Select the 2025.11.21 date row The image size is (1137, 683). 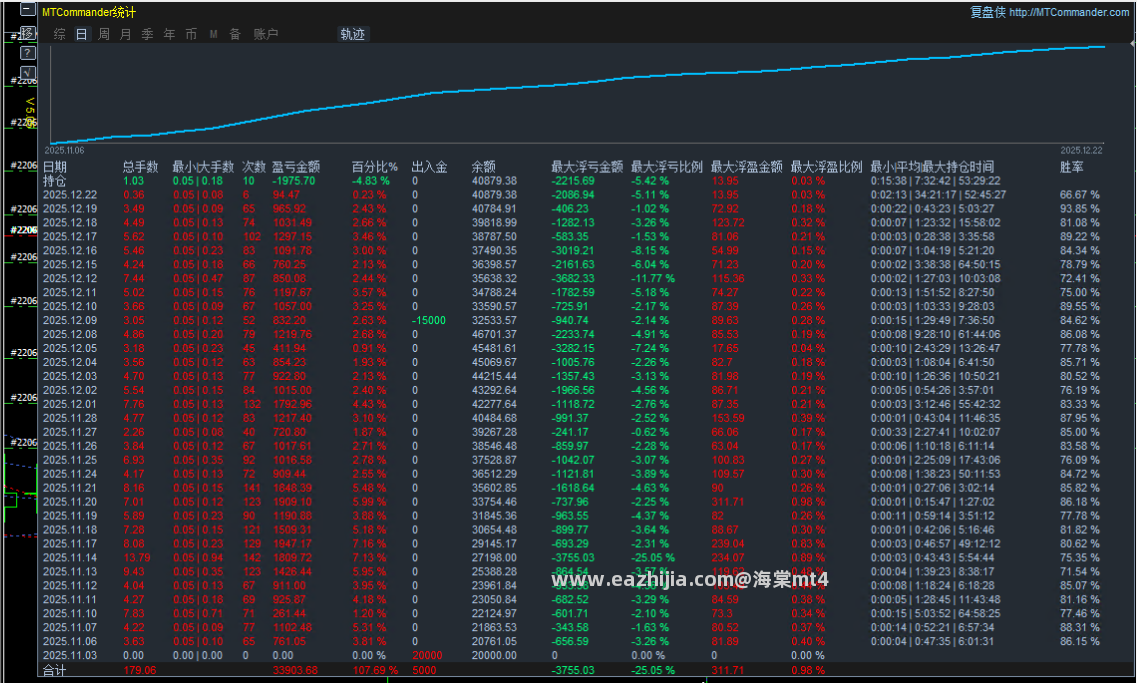tap(70, 488)
